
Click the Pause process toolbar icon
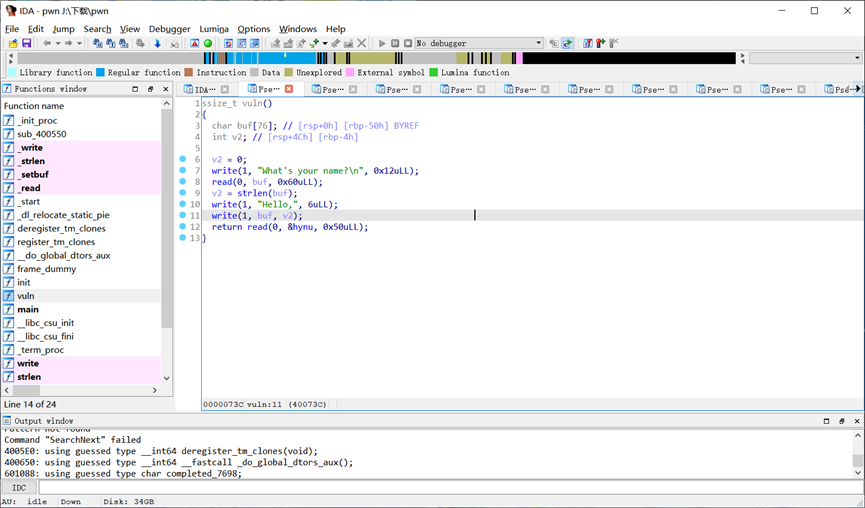[395, 44]
